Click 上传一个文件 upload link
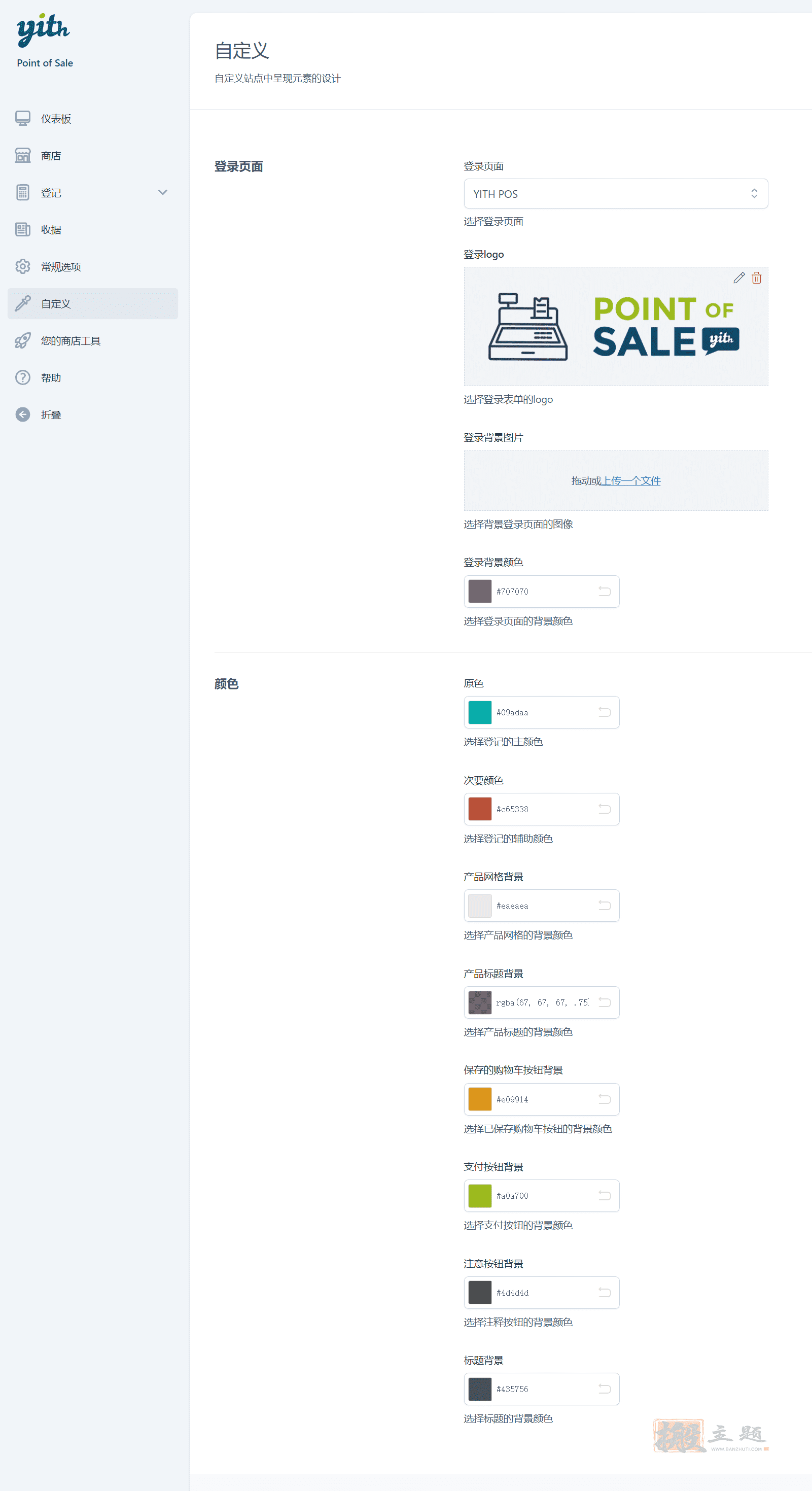The width and height of the screenshot is (812, 1491). pos(631,481)
